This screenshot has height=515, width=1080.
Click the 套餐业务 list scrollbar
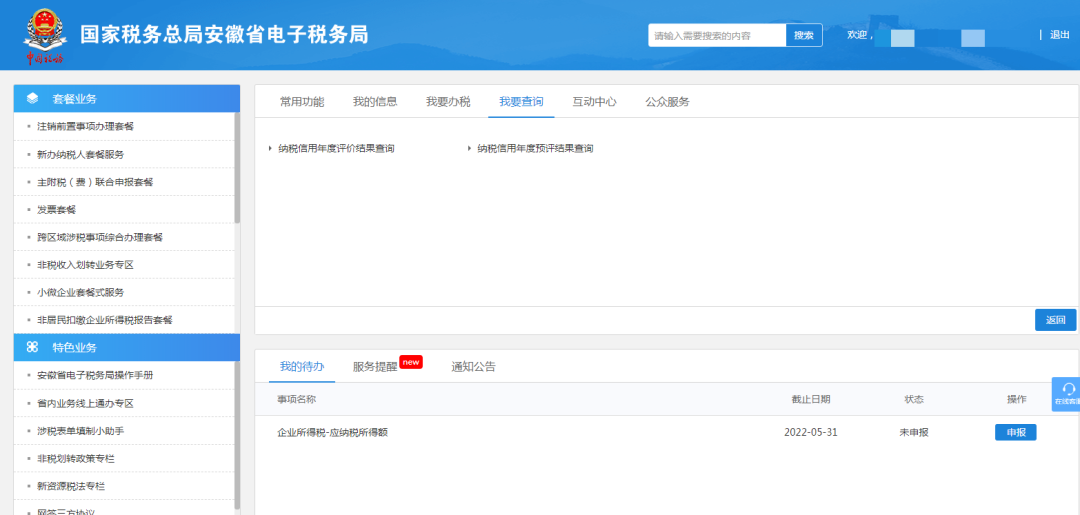point(237,168)
